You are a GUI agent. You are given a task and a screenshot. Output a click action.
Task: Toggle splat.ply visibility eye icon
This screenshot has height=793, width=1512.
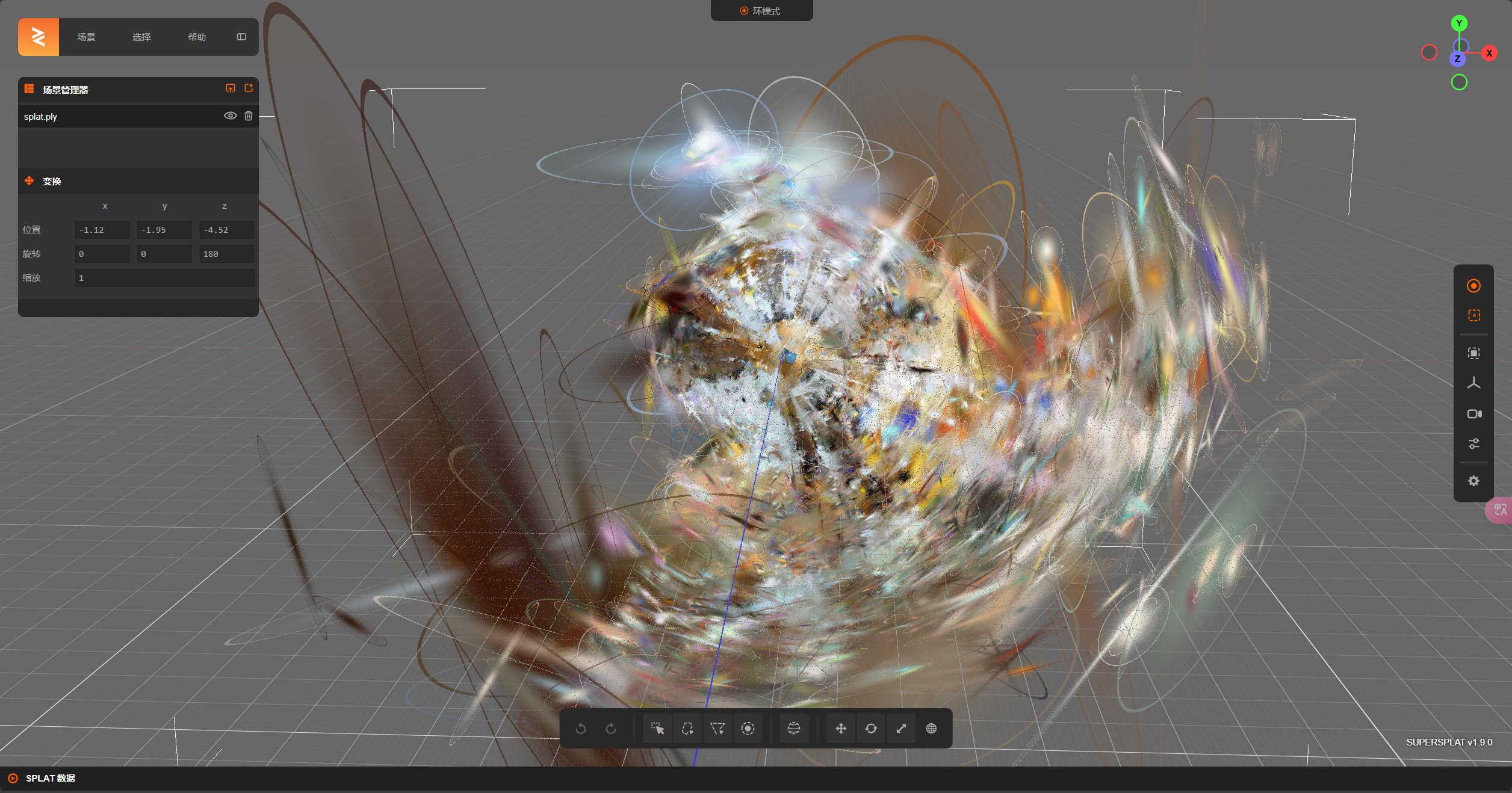tap(230, 116)
